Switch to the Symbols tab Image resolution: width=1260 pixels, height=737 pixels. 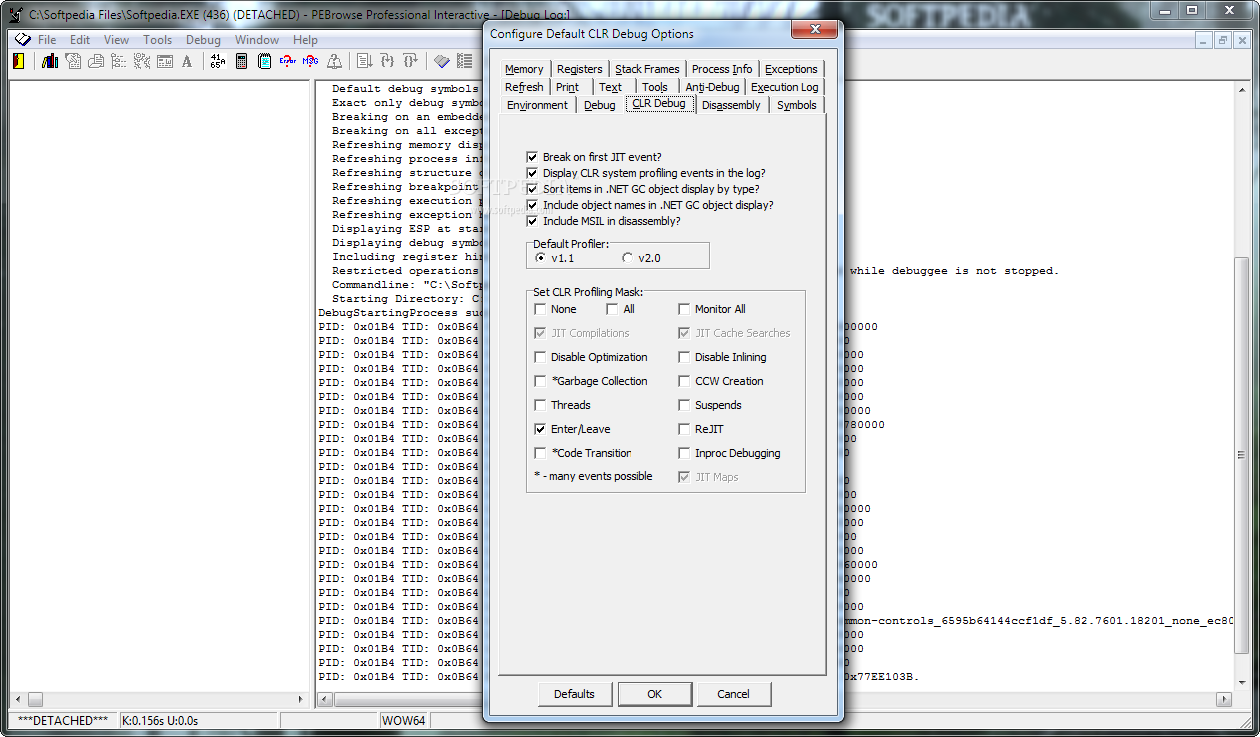pyautogui.click(x=797, y=105)
